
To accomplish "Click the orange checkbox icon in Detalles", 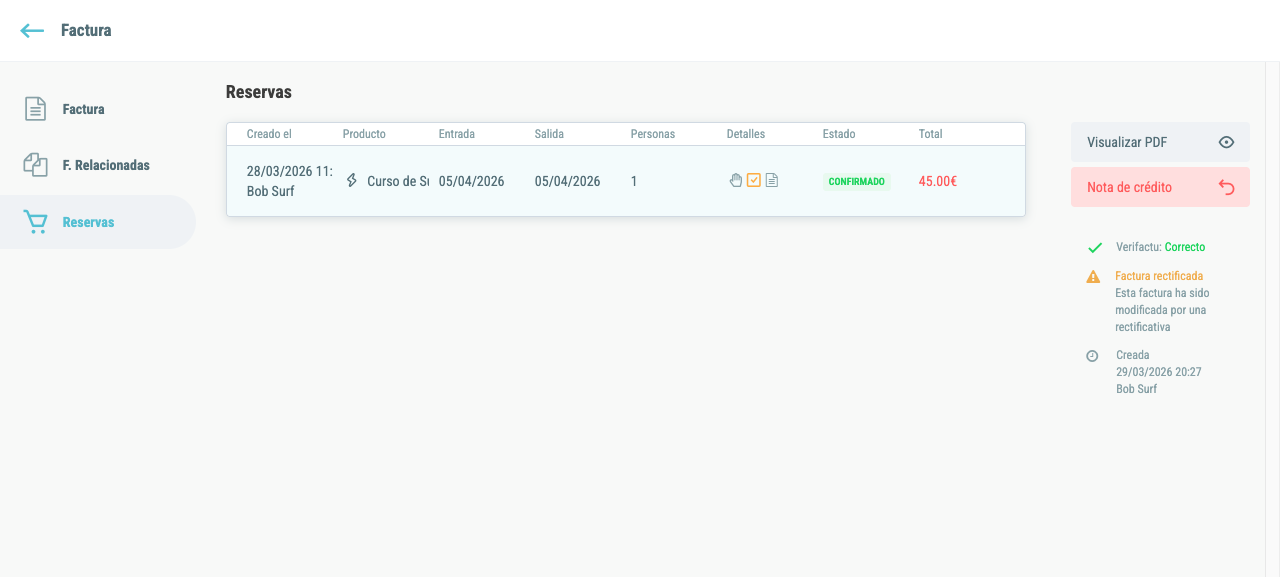I will tap(754, 181).
